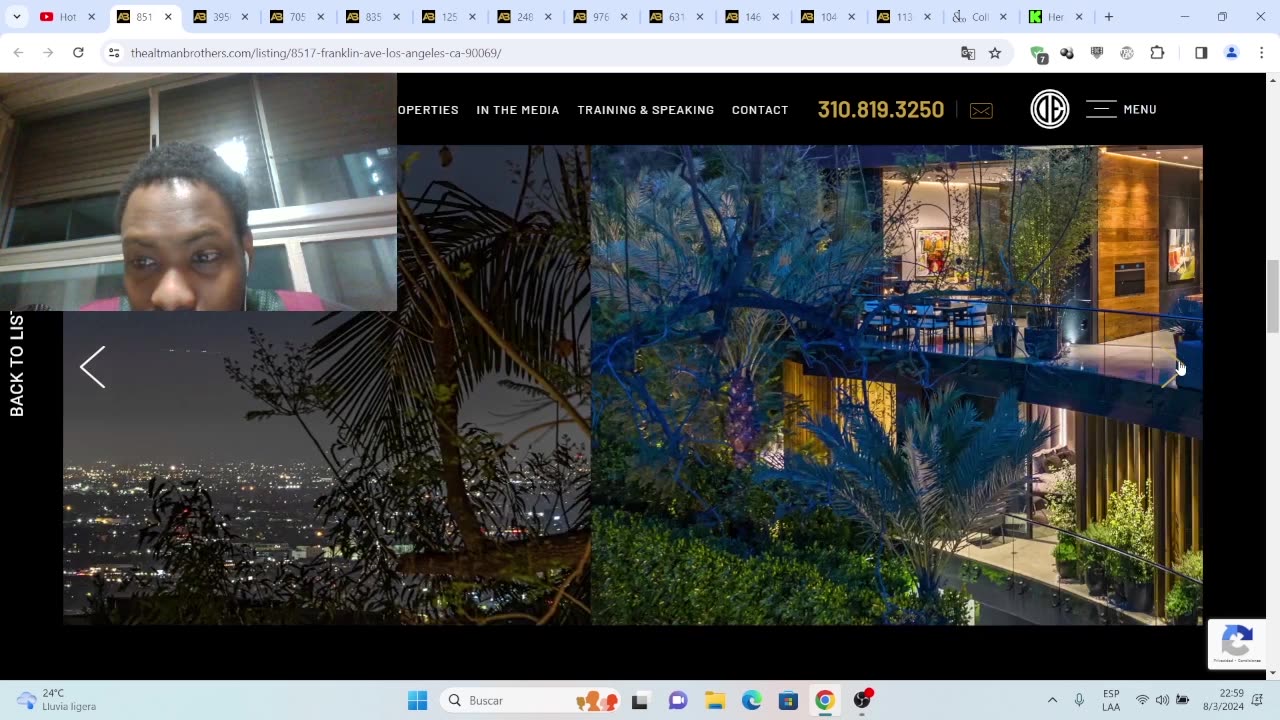Switch to the tab labeled 705
1280x720 pixels.
pos(288,17)
